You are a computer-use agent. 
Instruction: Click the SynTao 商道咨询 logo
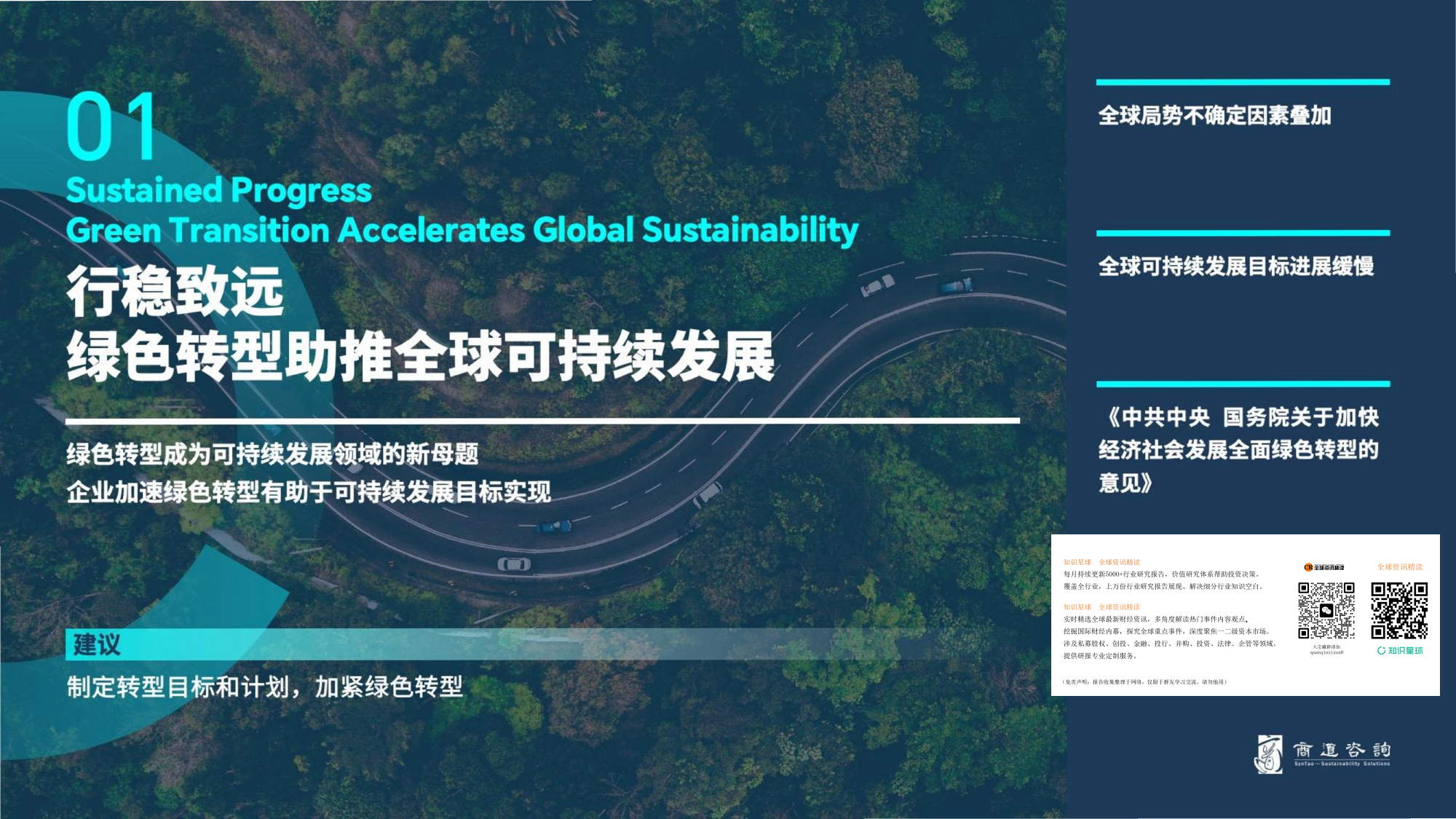click(x=1323, y=754)
